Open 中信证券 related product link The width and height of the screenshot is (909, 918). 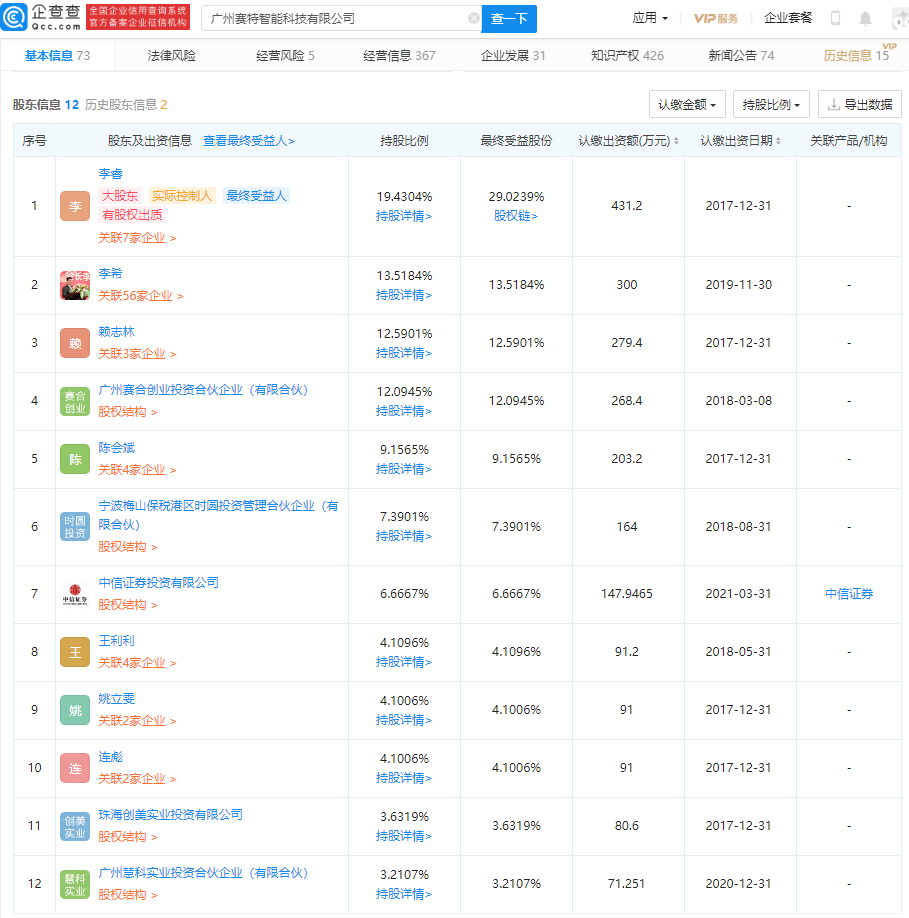pos(849,594)
